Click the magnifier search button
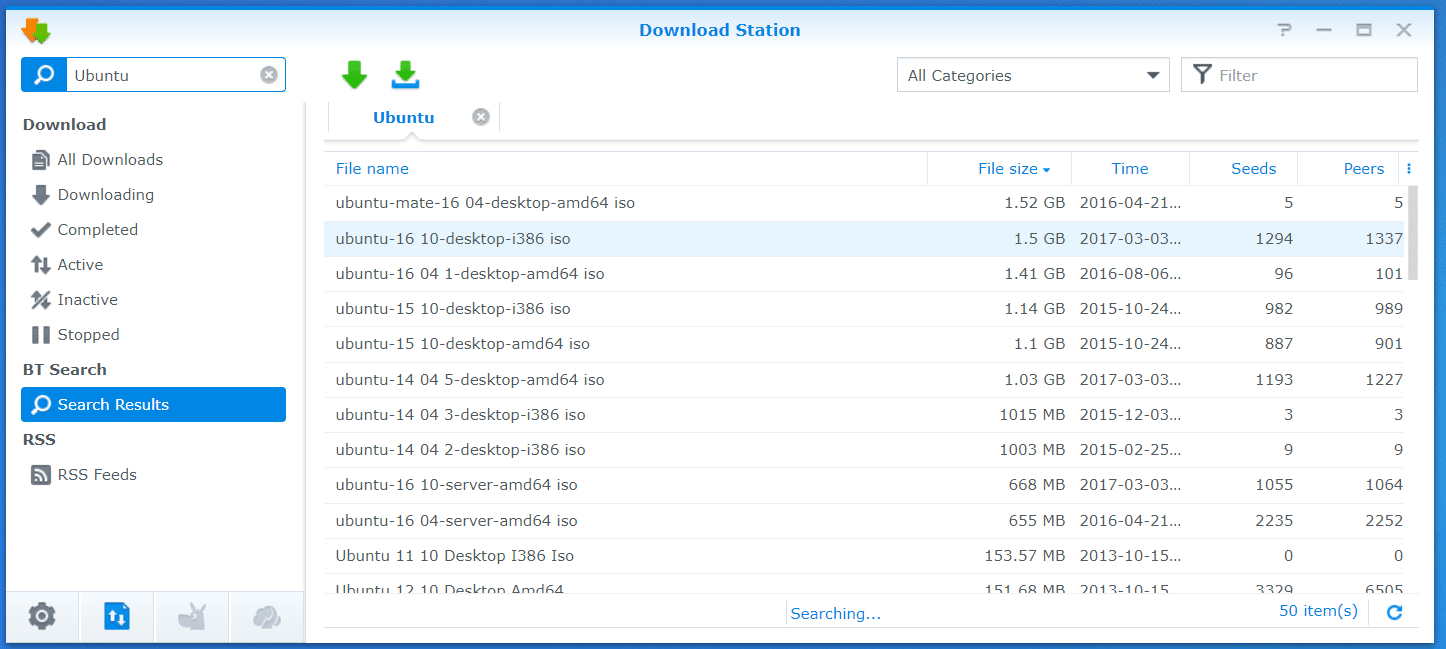 [44, 75]
